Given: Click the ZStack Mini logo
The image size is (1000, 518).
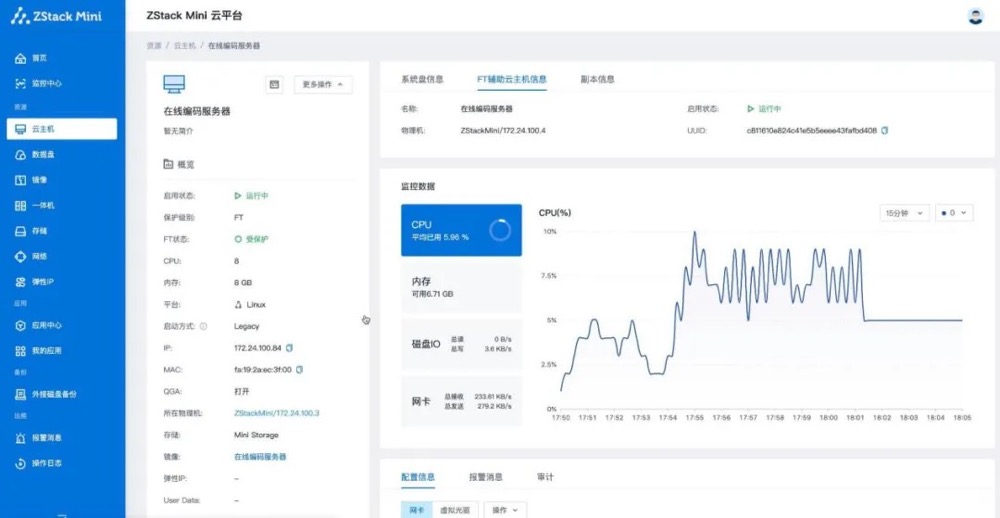Looking at the screenshot, I should pyautogui.click(x=56, y=16).
